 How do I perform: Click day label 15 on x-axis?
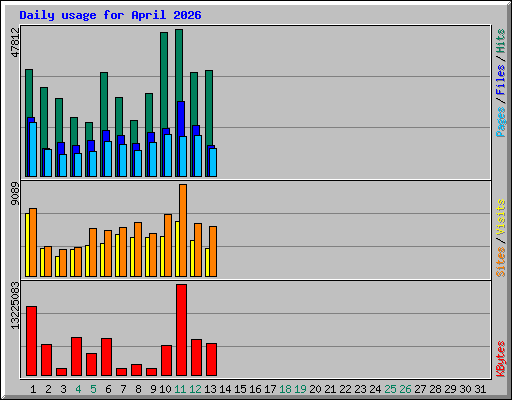[240, 389]
